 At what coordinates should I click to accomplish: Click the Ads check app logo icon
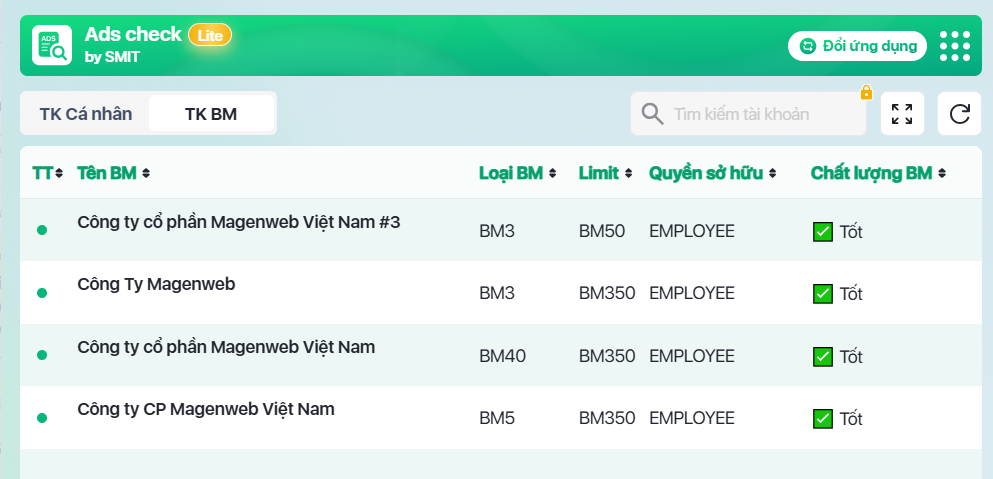point(52,45)
